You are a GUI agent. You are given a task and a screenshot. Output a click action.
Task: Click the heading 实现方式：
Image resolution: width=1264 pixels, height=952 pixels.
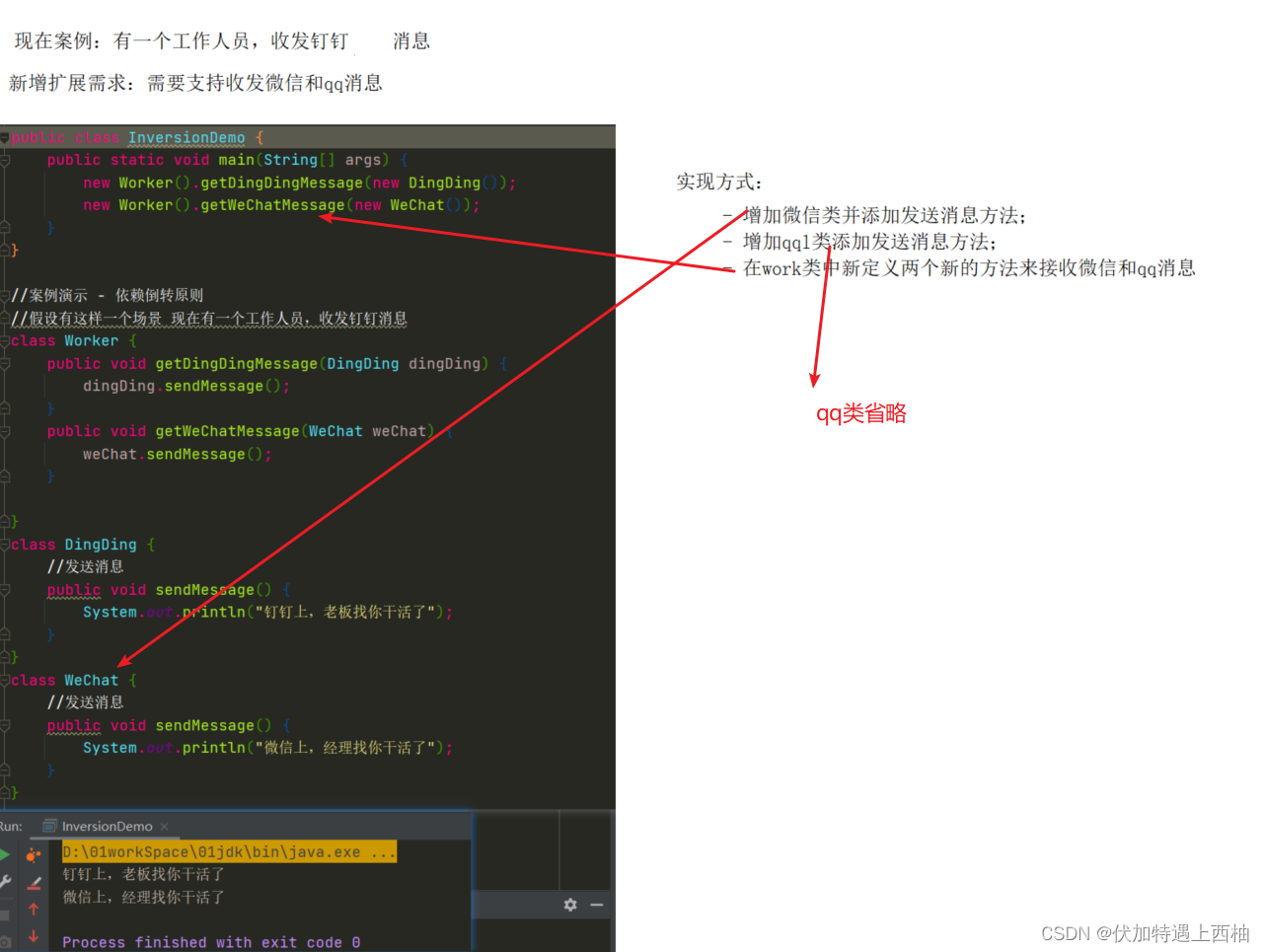point(719,182)
